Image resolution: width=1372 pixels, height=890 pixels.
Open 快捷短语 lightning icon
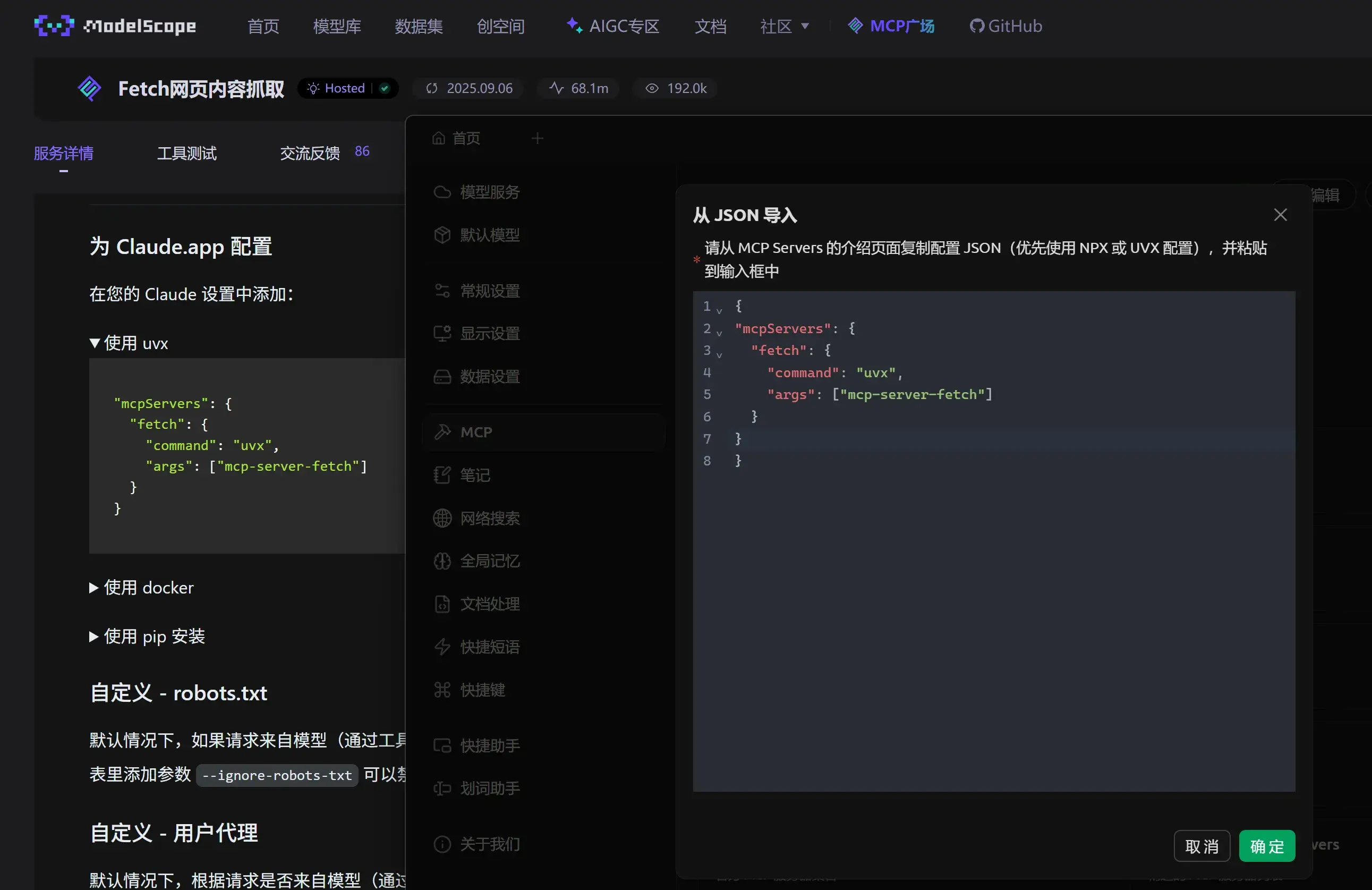click(x=442, y=647)
